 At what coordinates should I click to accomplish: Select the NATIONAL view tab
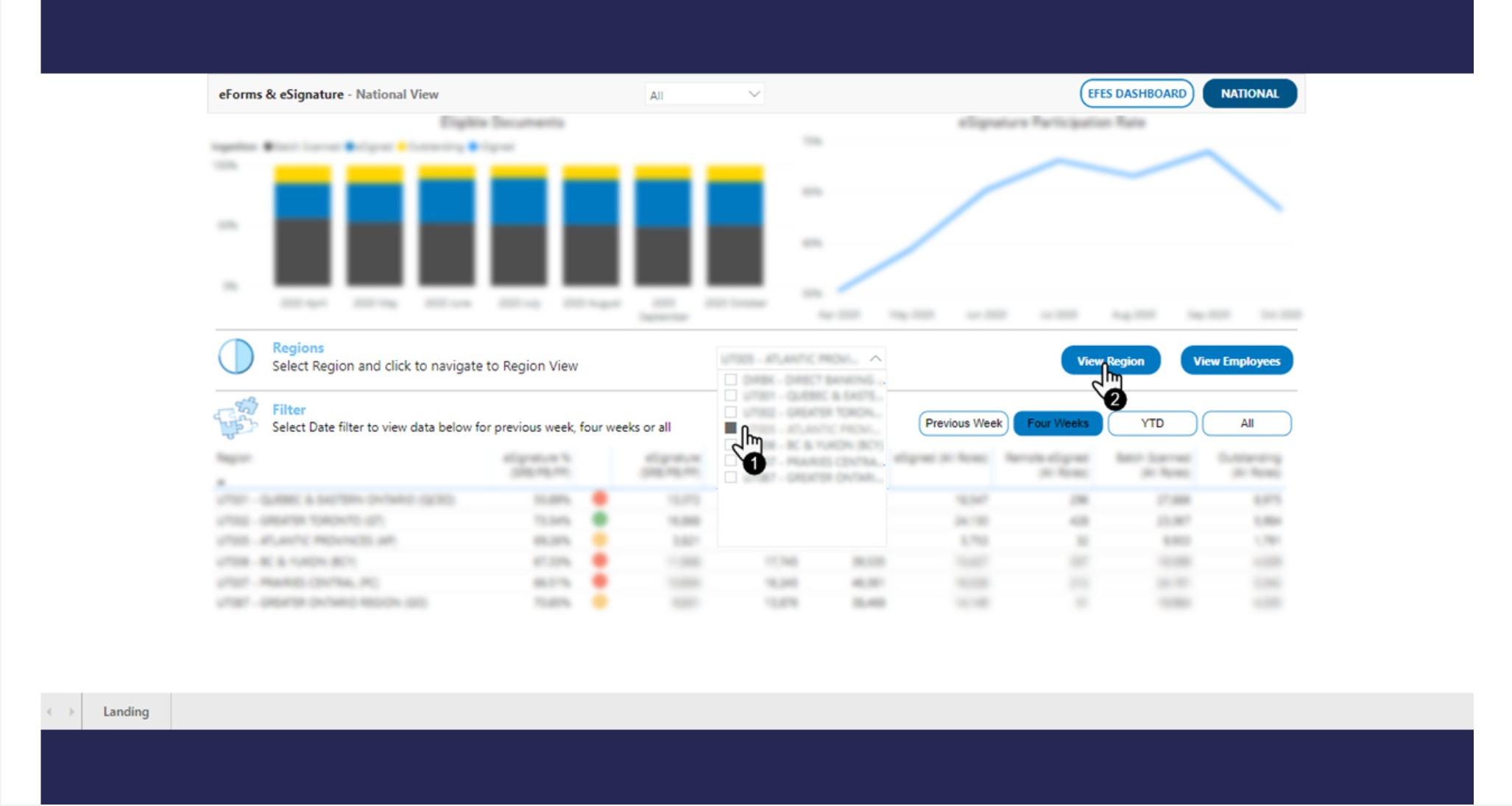[1249, 93]
